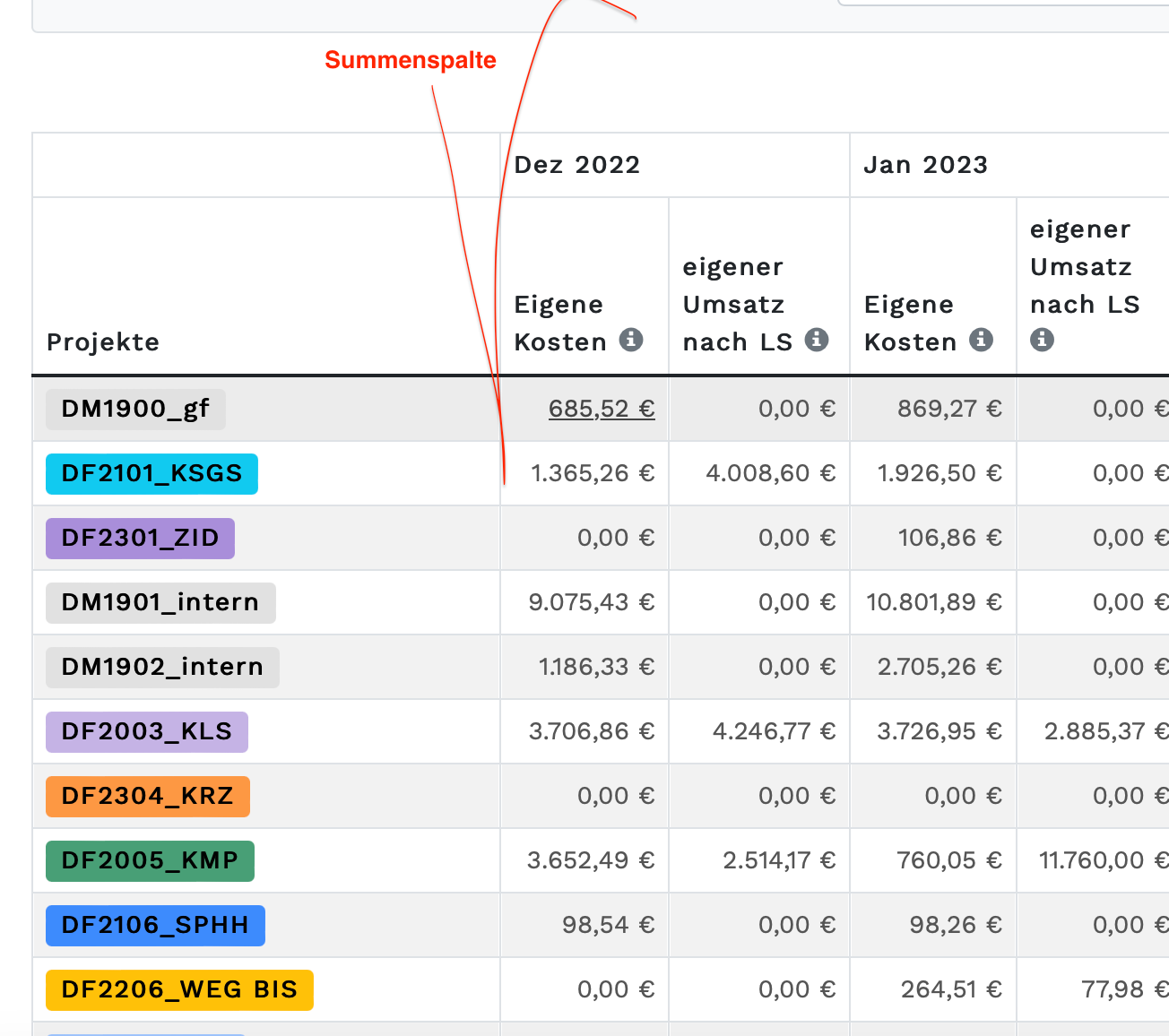Image resolution: width=1169 pixels, height=1036 pixels.
Task: Open the green DF2005_KMP project tag
Action: click(150, 860)
